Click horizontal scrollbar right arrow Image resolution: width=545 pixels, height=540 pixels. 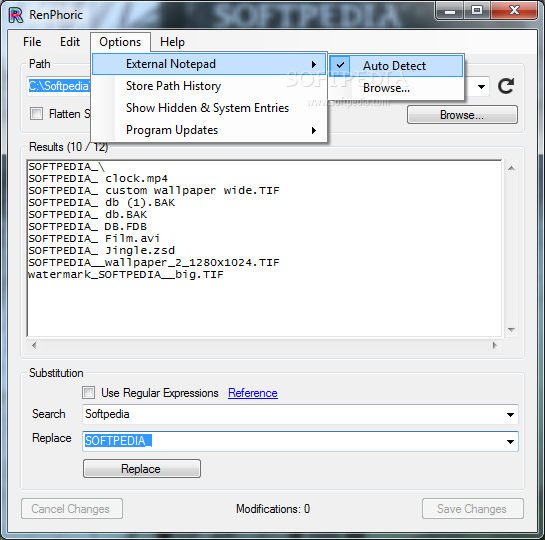[494, 345]
